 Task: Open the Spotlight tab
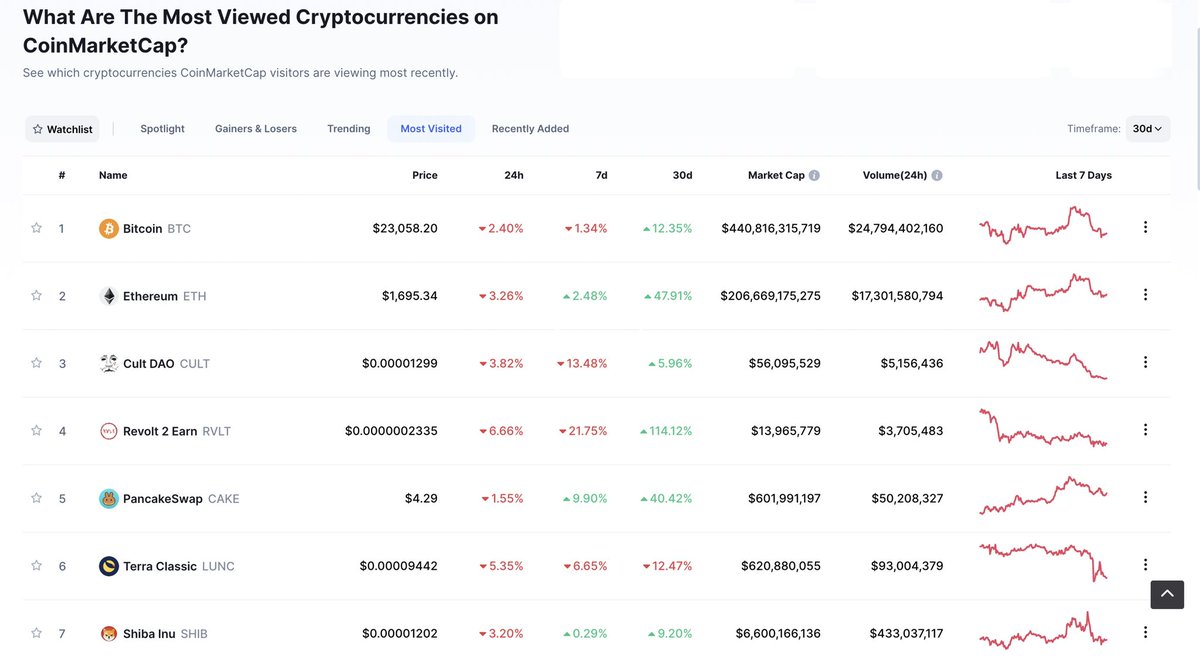(x=162, y=129)
